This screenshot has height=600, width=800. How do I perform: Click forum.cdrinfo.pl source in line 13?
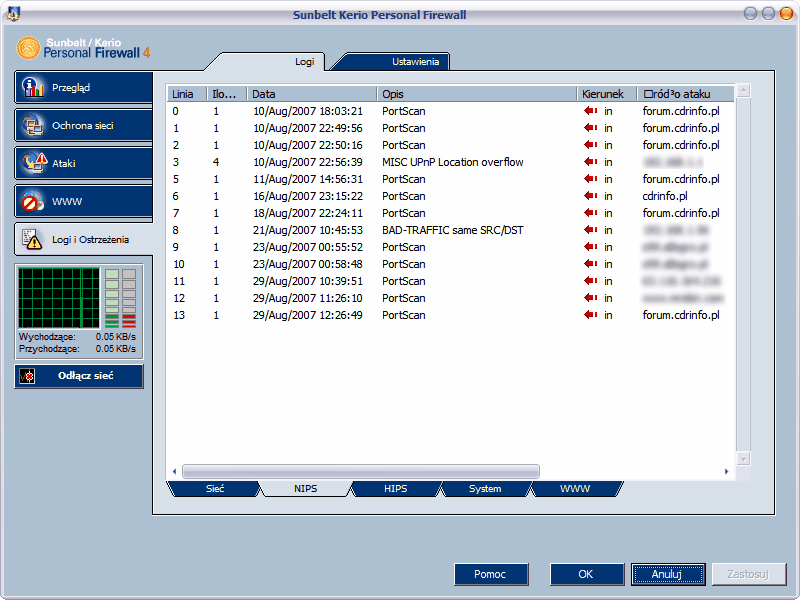(x=681, y=315)
